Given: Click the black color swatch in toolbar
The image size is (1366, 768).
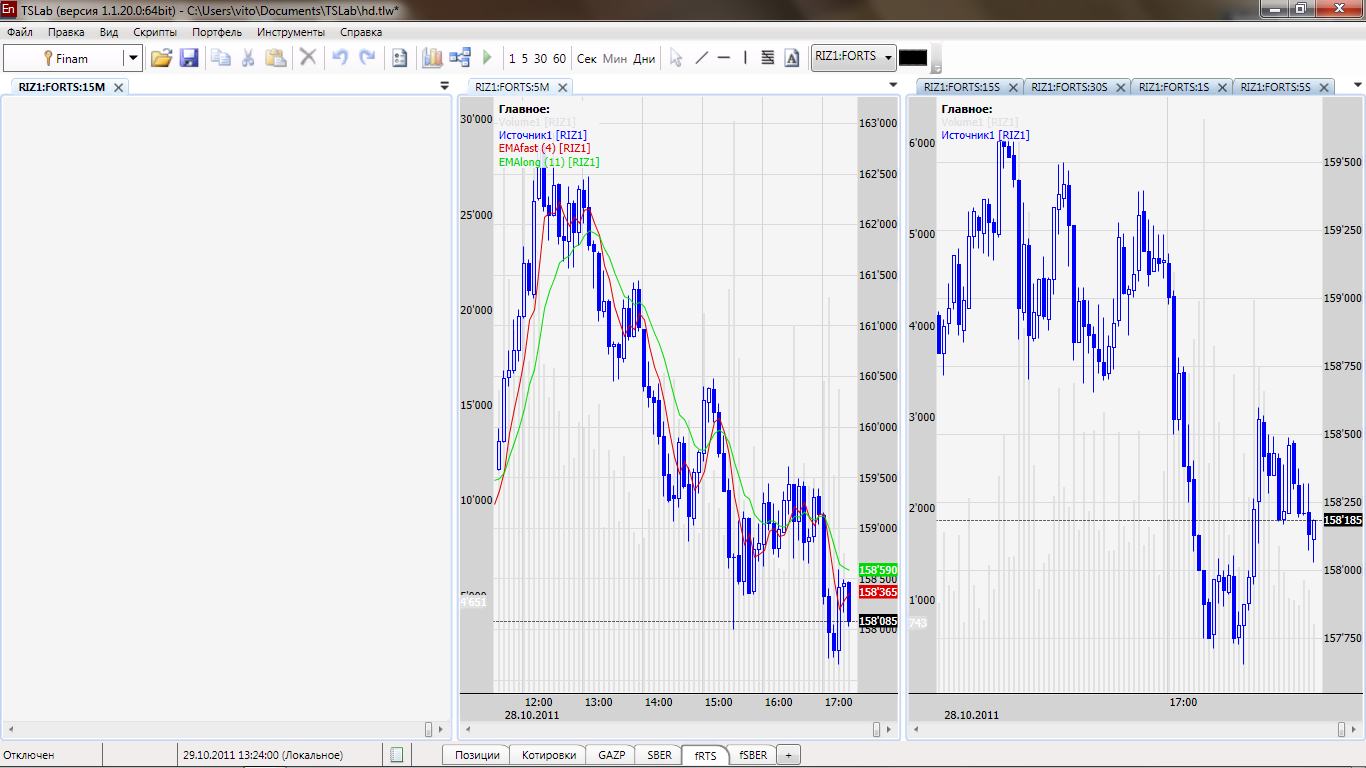Looking at the screenshot, I should (x=913, y=58).
